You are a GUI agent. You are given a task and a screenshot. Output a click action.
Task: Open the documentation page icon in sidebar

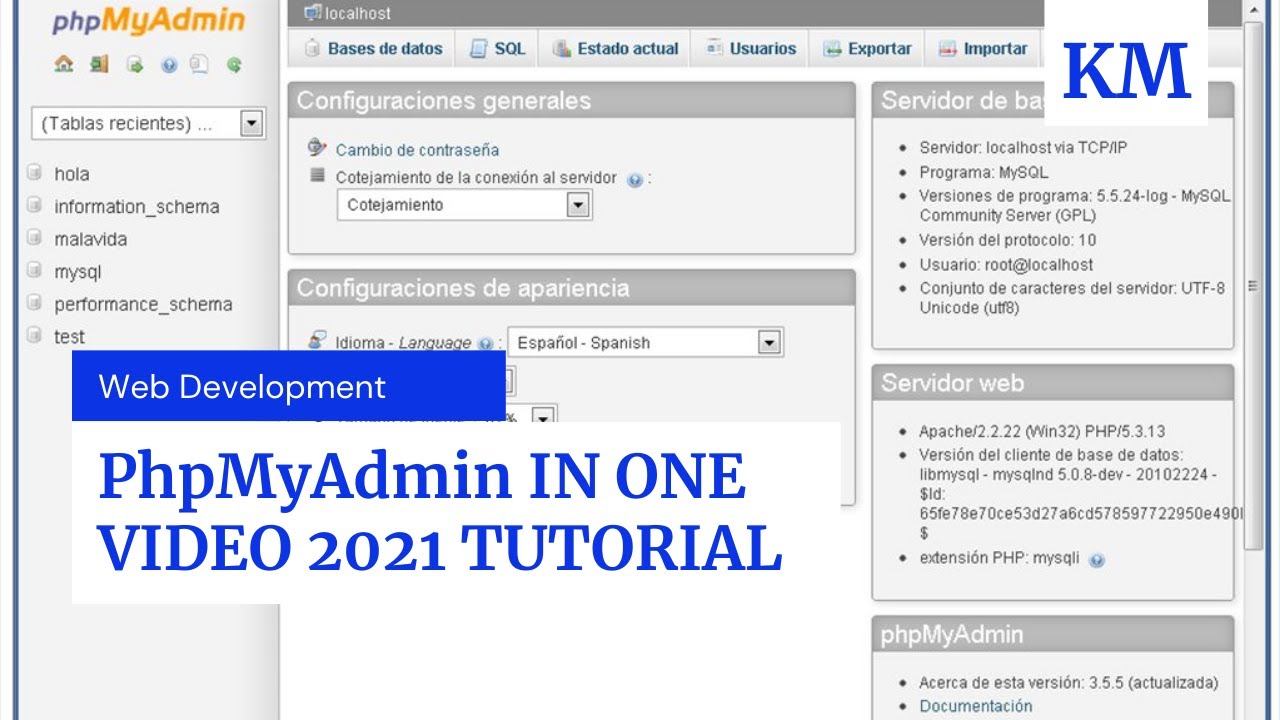tap(199, 64)
